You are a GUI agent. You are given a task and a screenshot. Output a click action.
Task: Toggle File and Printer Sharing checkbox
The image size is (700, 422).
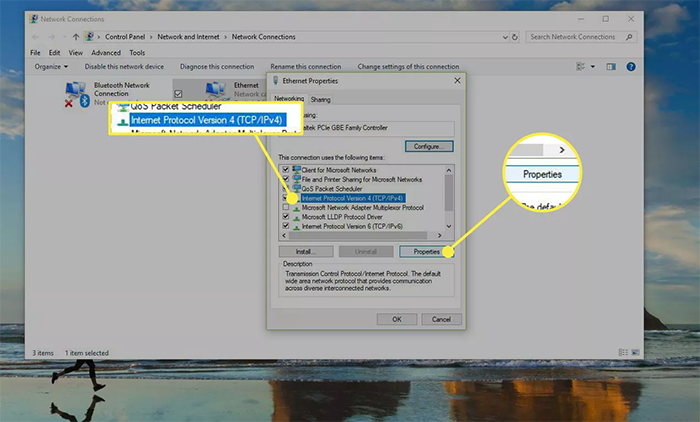286,179
